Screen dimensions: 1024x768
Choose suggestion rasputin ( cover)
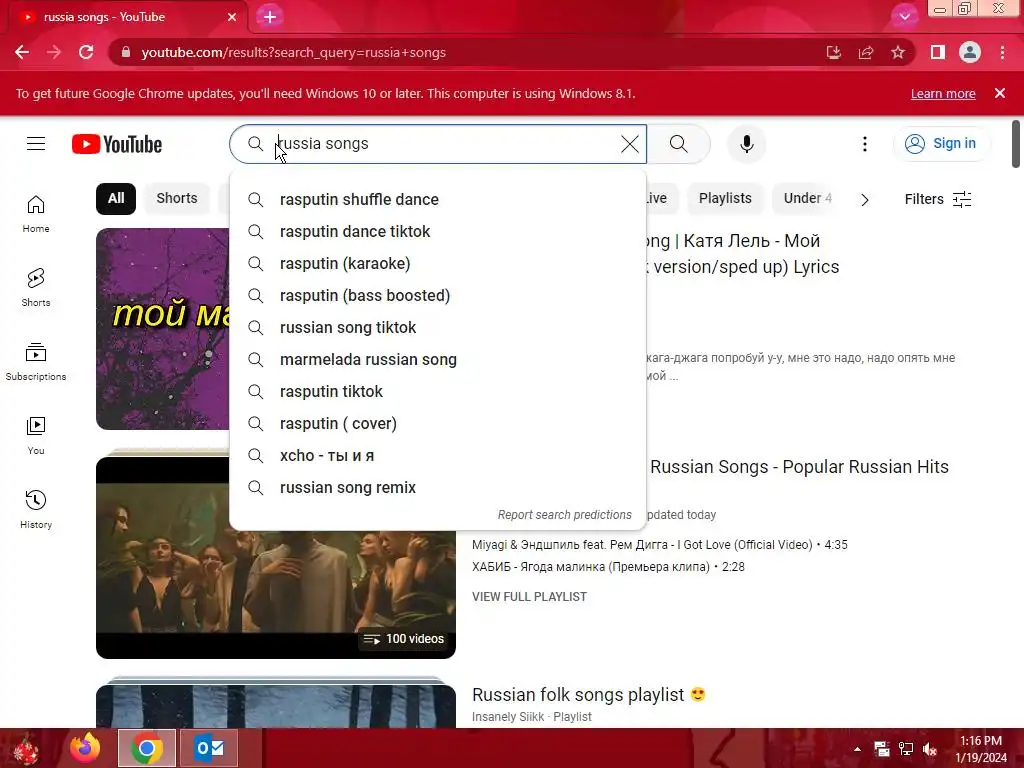(x=438, y=423)
